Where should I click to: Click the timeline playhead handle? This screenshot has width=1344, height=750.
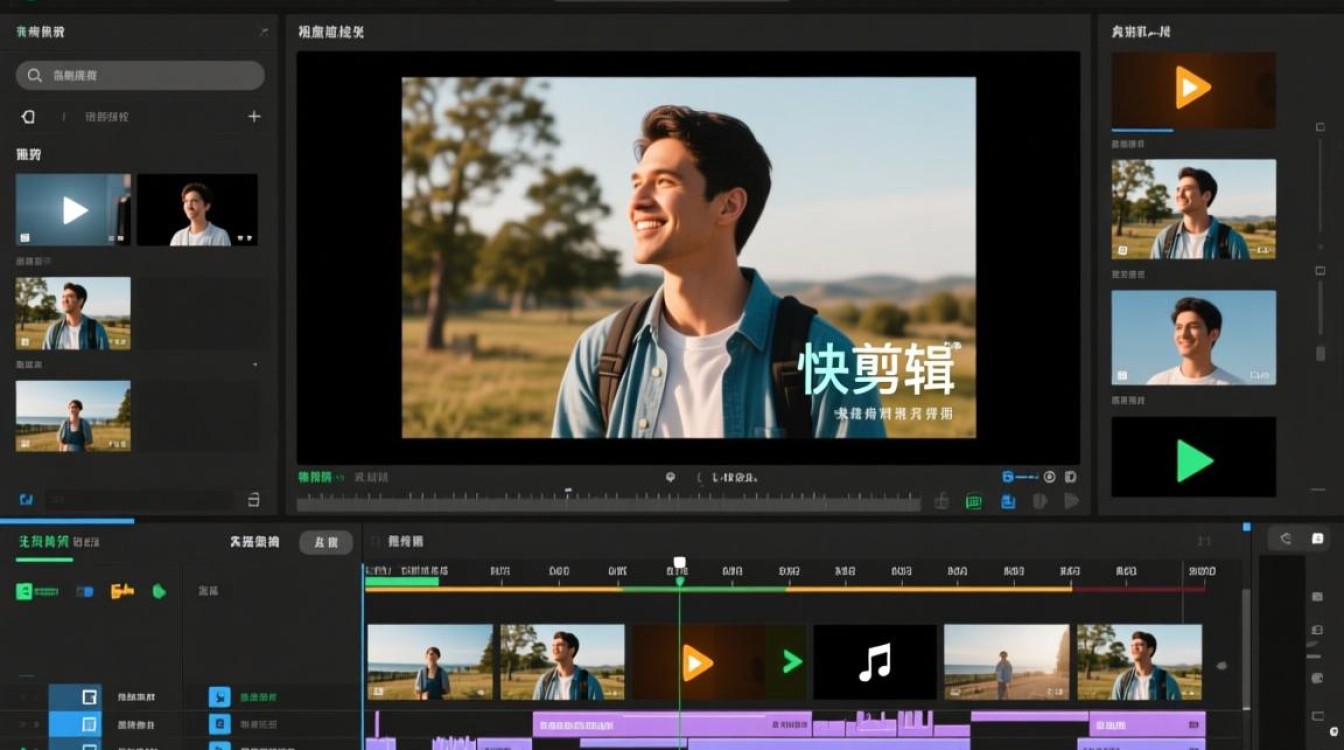[680, 563]
